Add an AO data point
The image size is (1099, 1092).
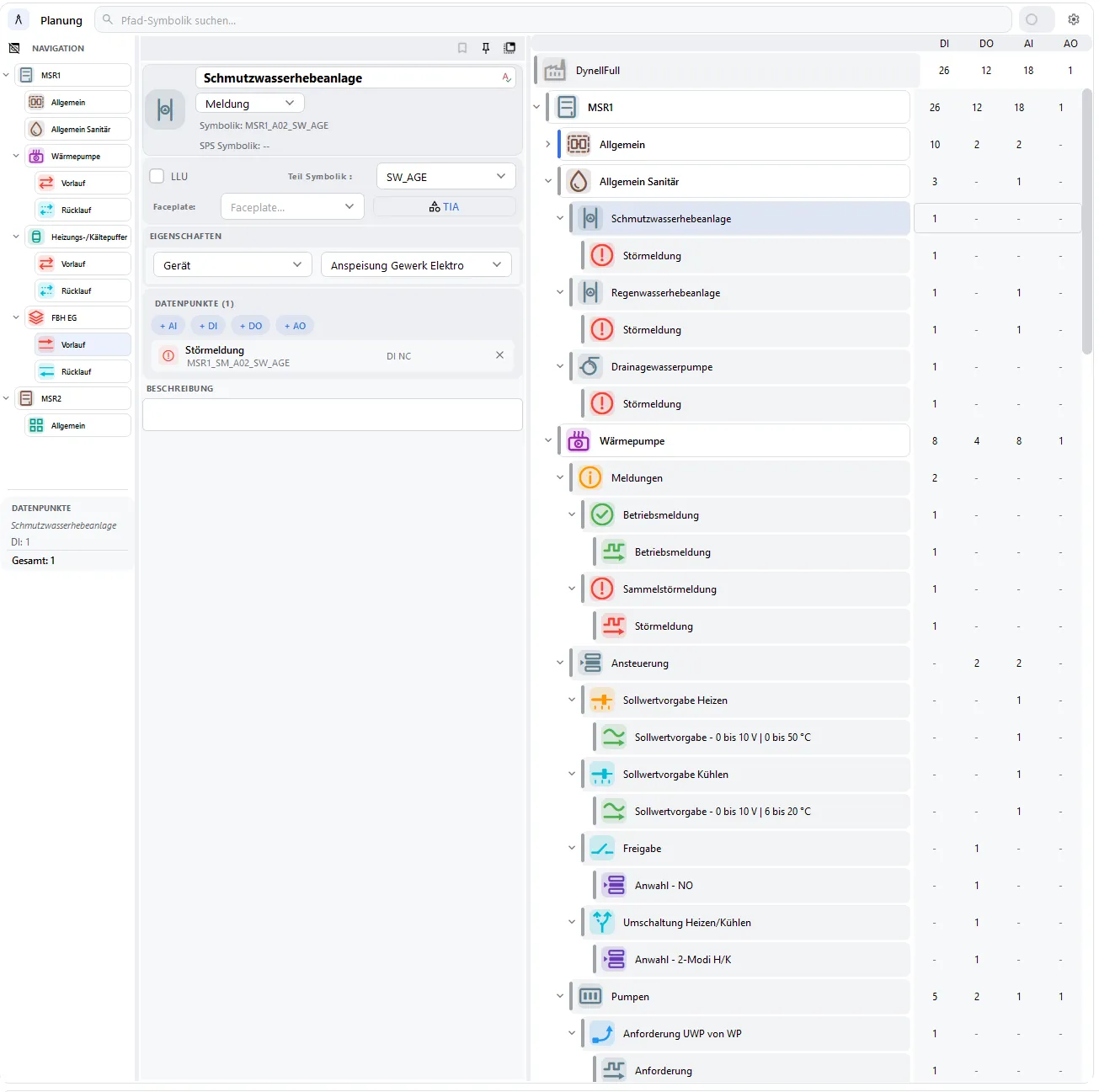[x=295, y=326]
